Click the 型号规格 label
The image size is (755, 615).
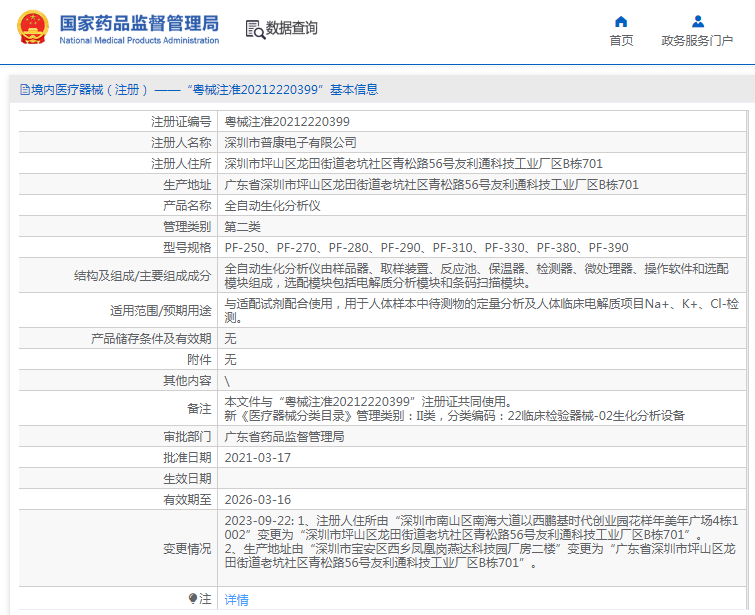pos(187,248)
